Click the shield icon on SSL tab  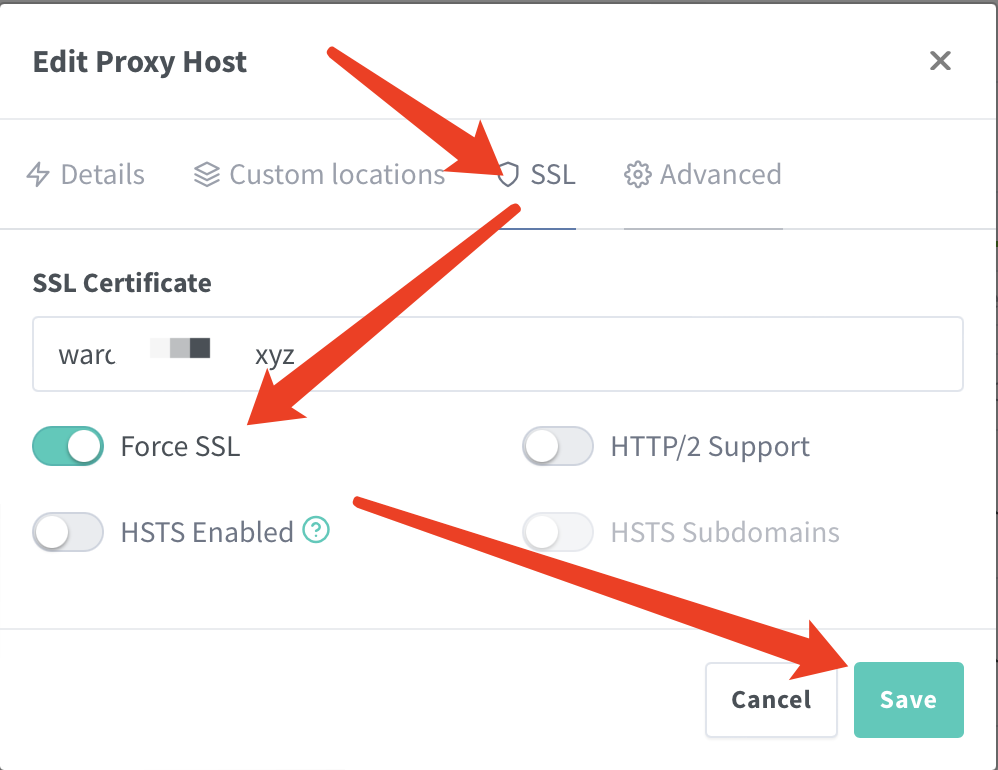509,174
